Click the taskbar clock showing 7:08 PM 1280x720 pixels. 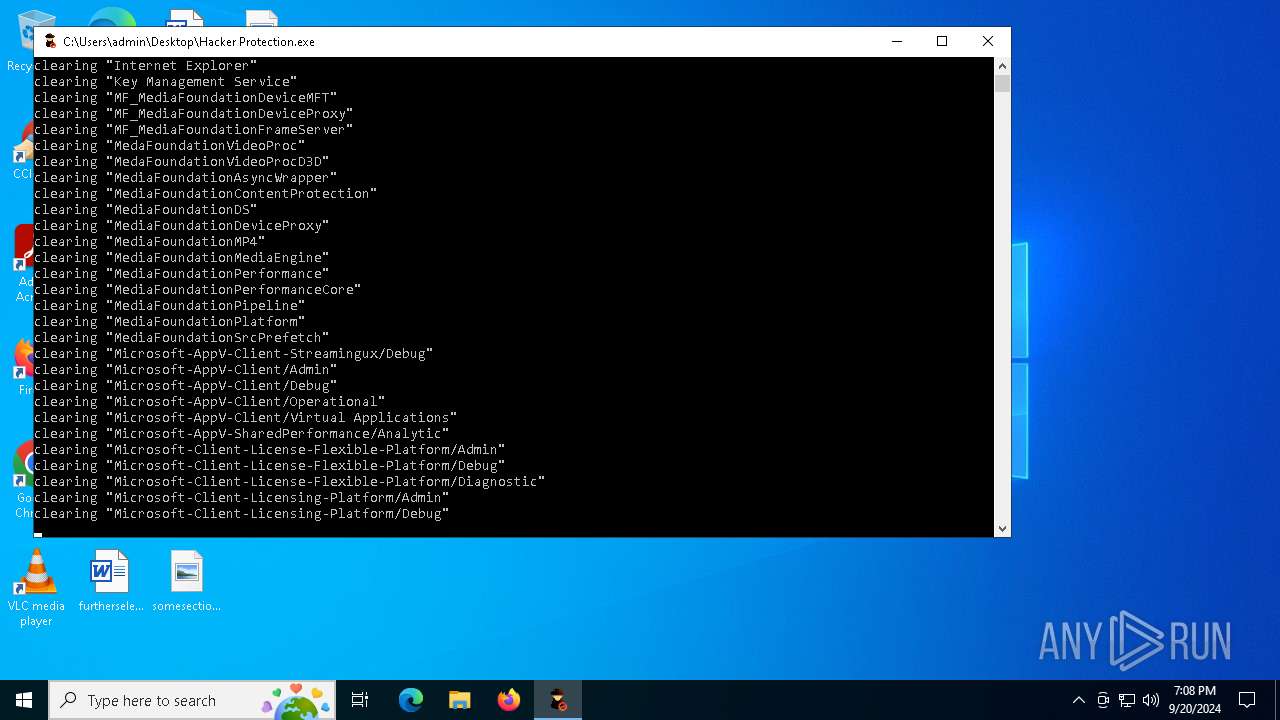coord(1195,700)
